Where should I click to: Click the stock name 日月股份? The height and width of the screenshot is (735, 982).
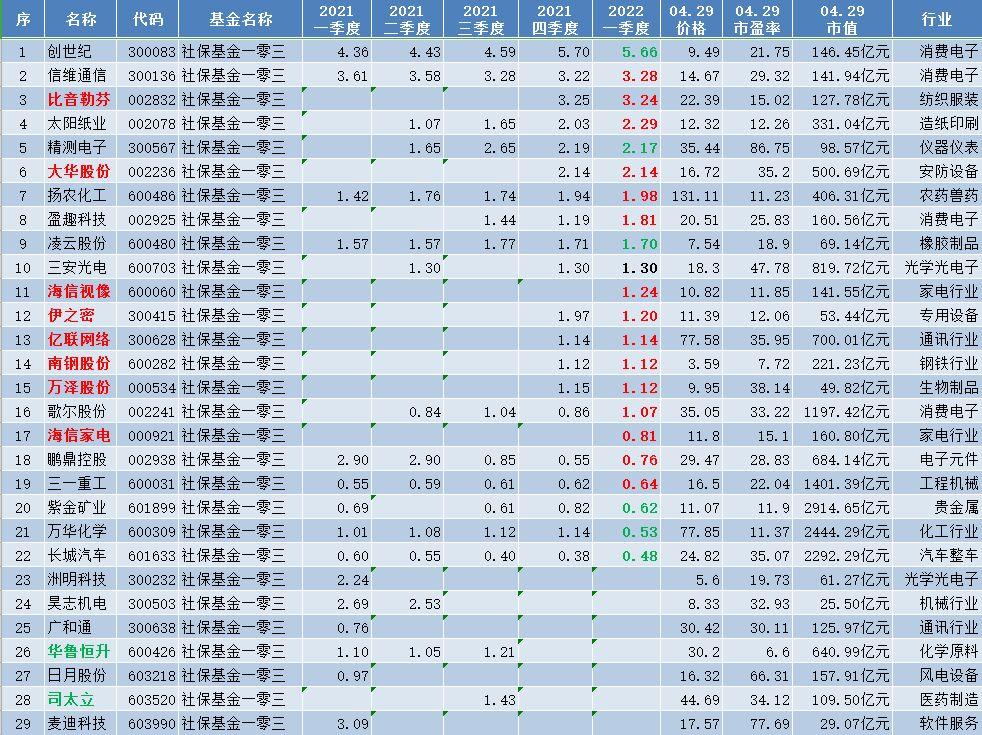[77, 676]
